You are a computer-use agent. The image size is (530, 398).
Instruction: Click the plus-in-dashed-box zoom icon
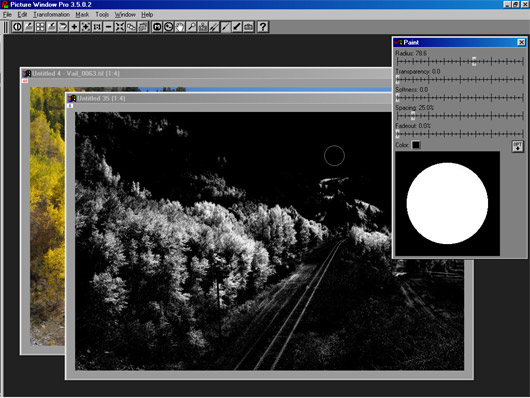tap(86, 27)
